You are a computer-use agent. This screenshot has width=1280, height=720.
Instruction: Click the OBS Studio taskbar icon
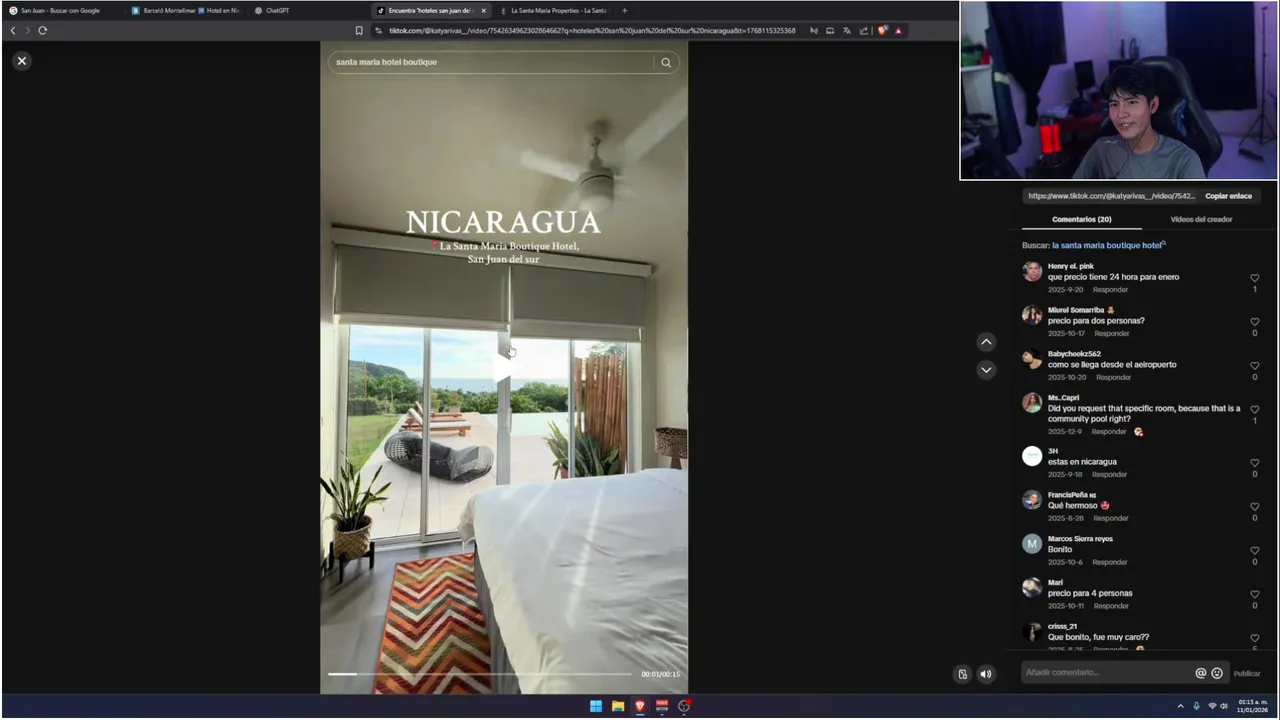(x=684, y=706)
